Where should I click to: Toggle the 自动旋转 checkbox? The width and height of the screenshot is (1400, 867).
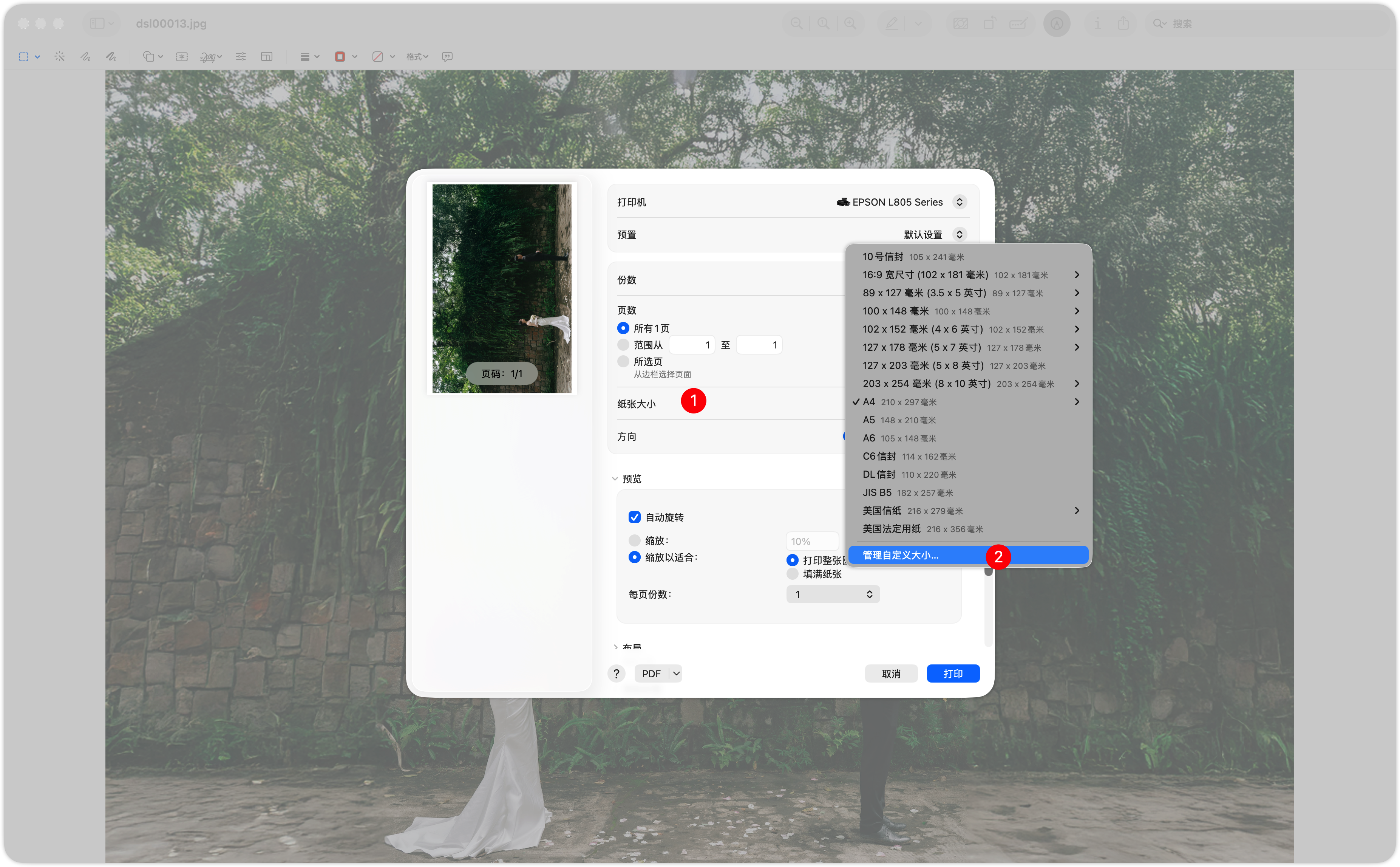coord(634,517)
